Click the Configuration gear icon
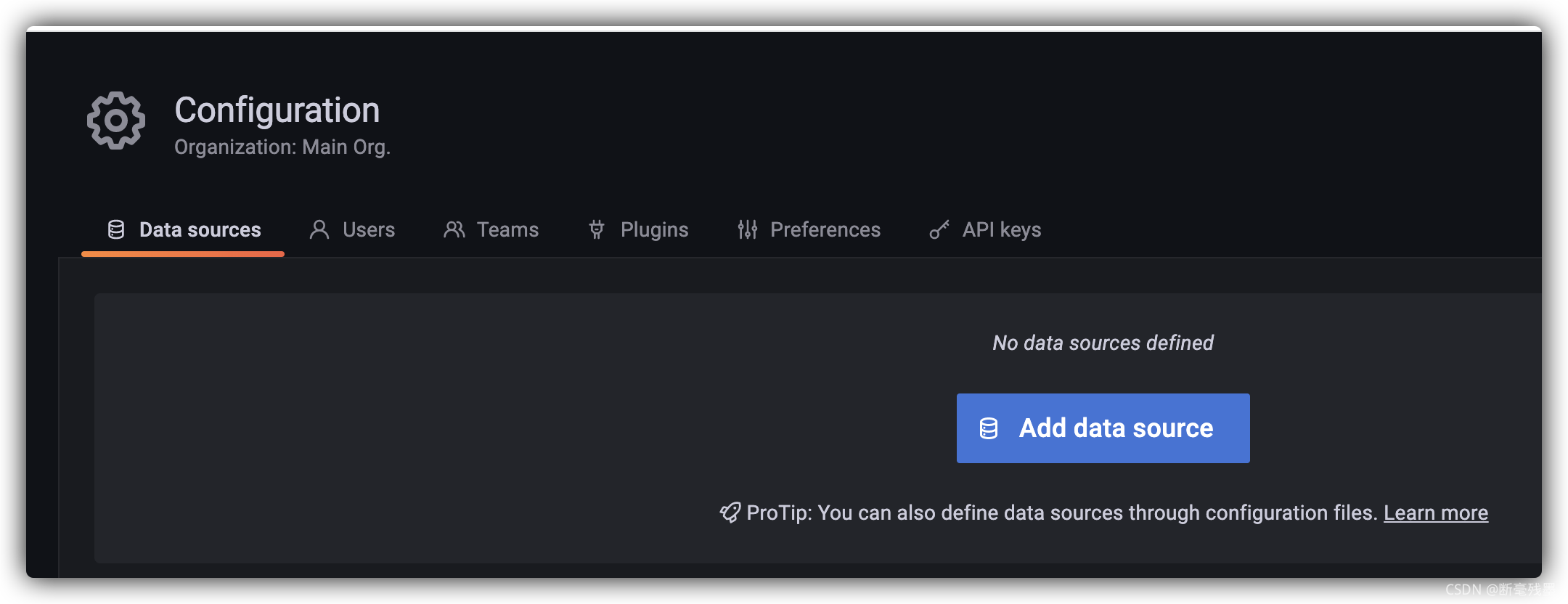This screenshot has width=1568, height=604. tap(116, 121)
